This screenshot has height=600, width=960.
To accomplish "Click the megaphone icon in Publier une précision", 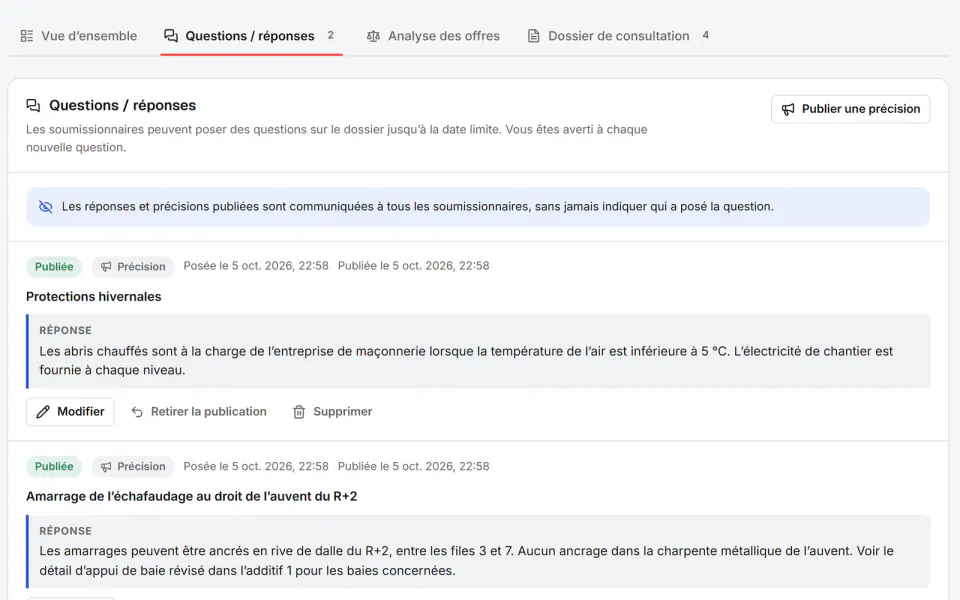I will point(788,109).
